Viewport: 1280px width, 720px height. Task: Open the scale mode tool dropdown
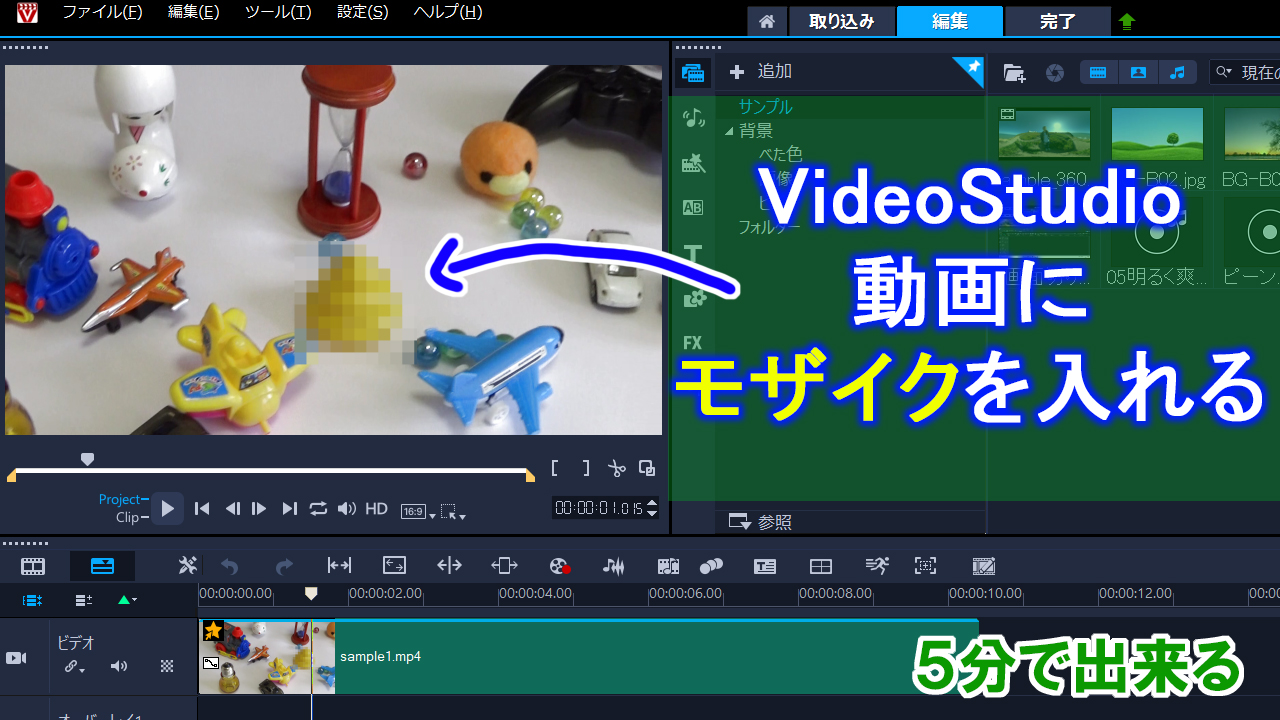(x=453, y=512)
